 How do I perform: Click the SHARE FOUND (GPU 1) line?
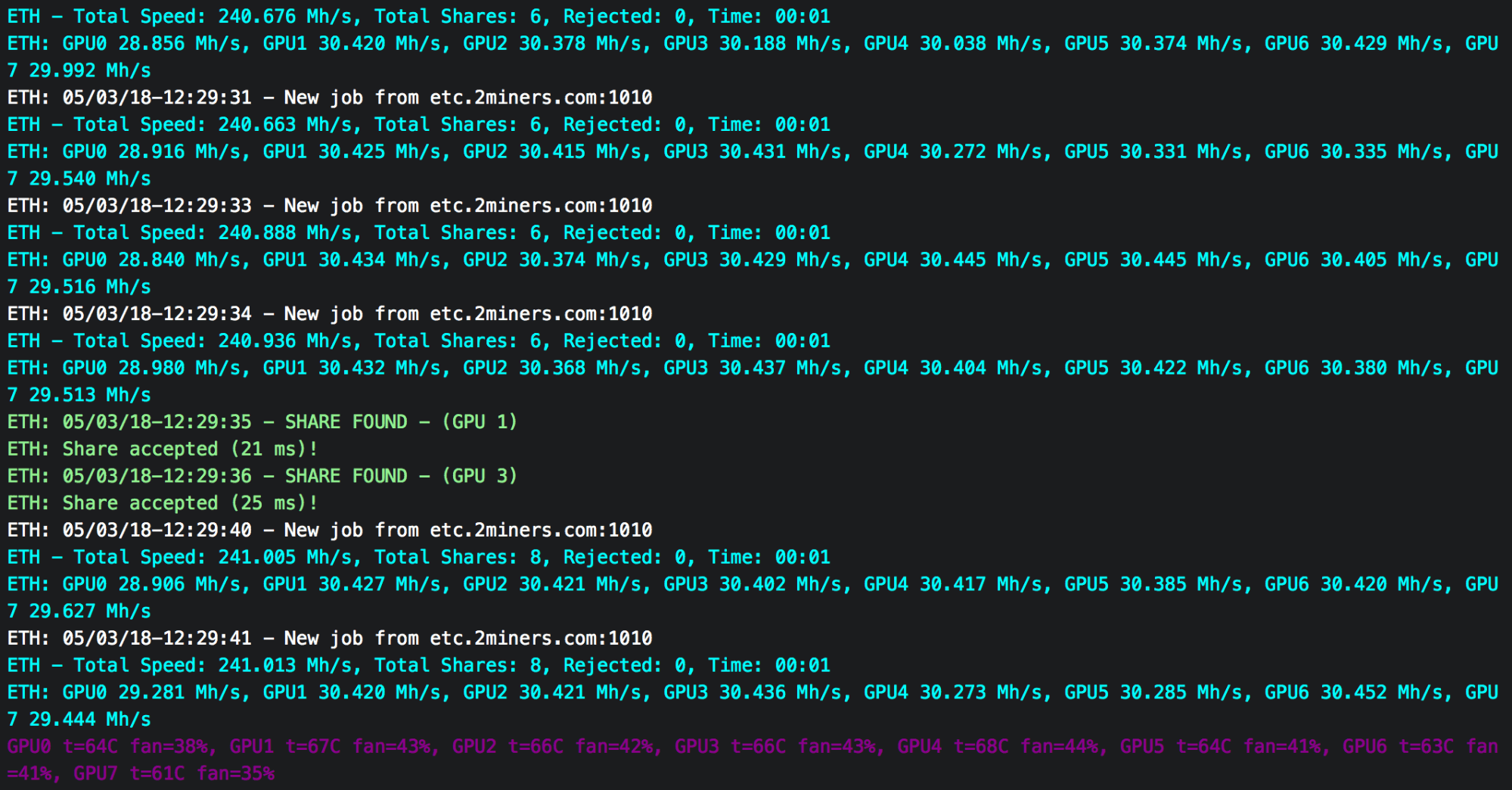262,421
